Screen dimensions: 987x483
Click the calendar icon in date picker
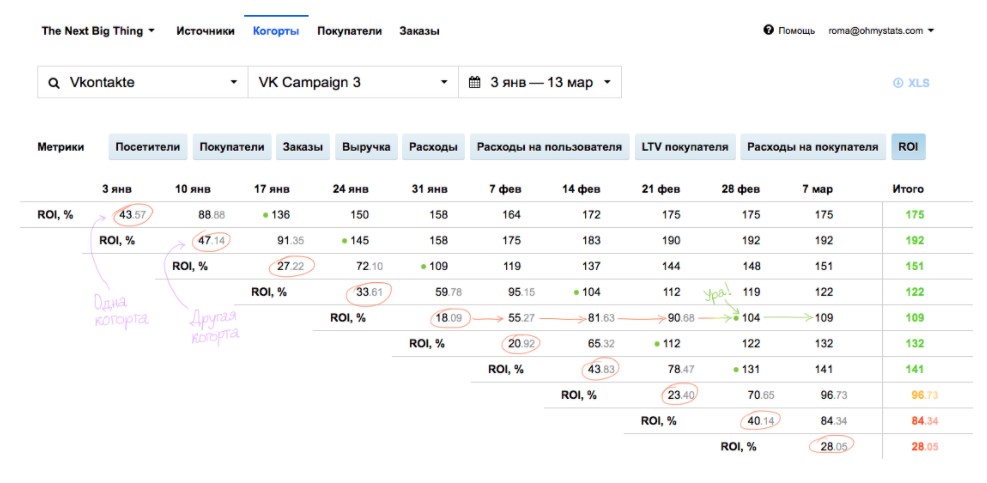(475, 82)
